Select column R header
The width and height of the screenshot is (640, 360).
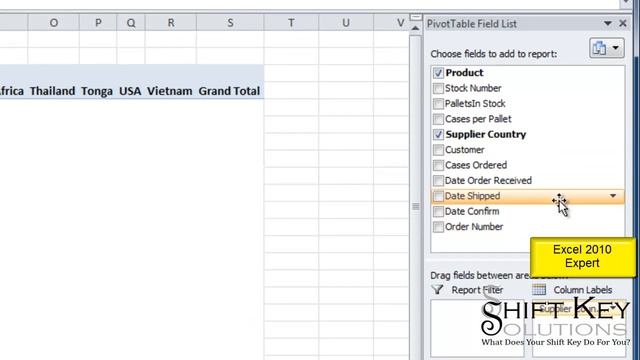[x=171, y=23]
